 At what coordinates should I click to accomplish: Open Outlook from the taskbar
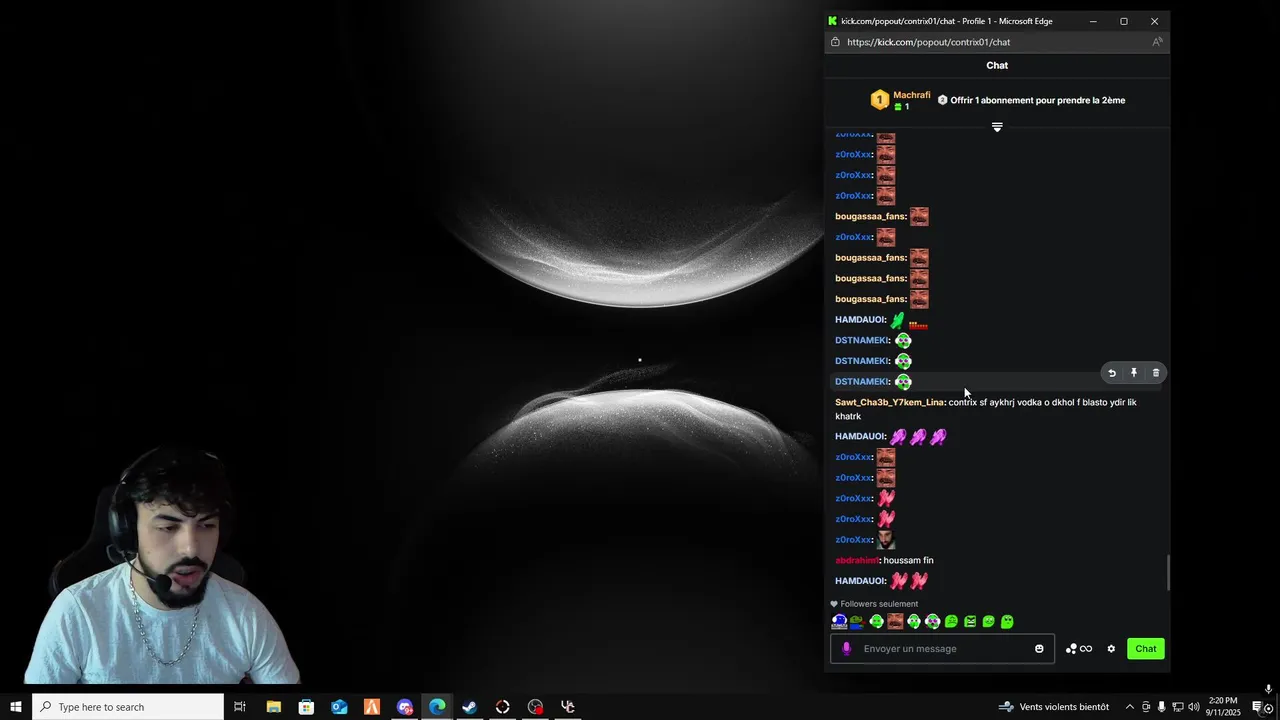click(339, 707)
